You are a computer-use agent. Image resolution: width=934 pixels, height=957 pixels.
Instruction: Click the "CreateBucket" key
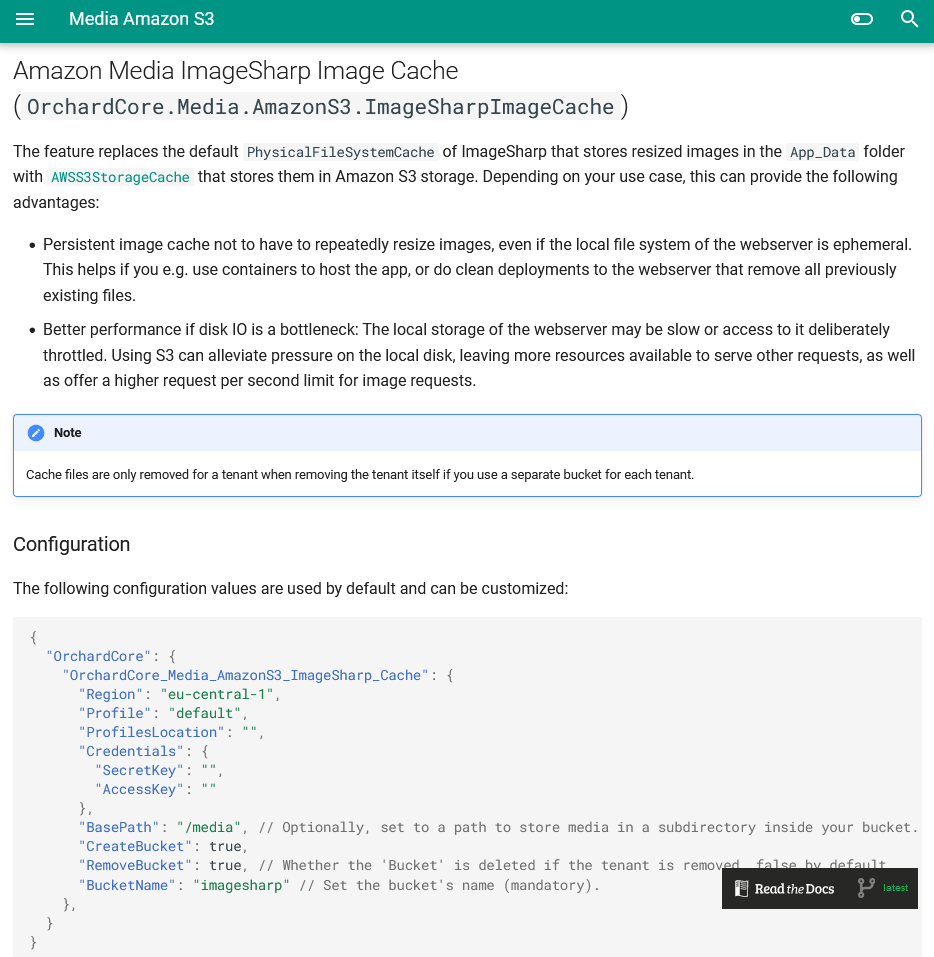click(x=136, y=846)
